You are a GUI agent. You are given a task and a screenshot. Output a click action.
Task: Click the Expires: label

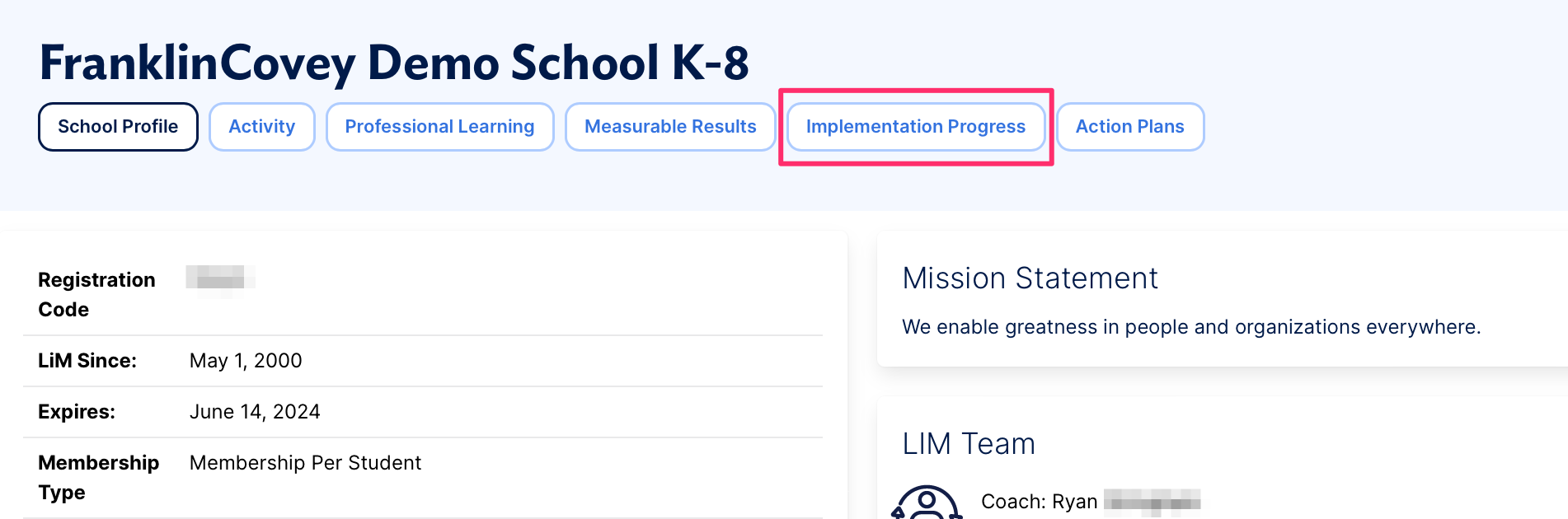[x=77, y=412]
